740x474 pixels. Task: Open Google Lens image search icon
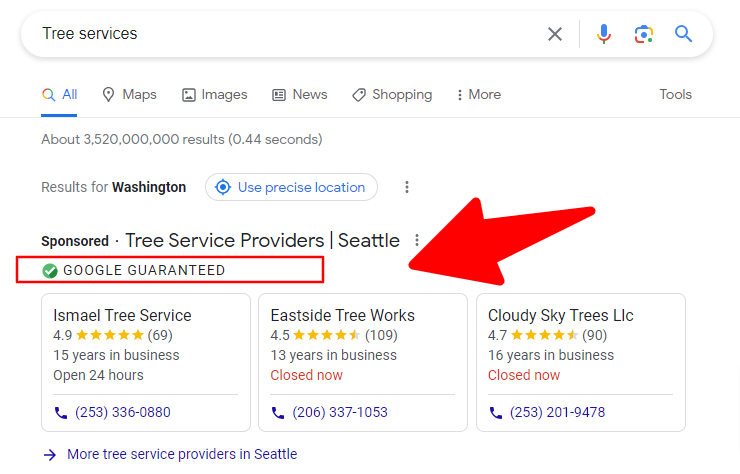[x=643, y=34]
